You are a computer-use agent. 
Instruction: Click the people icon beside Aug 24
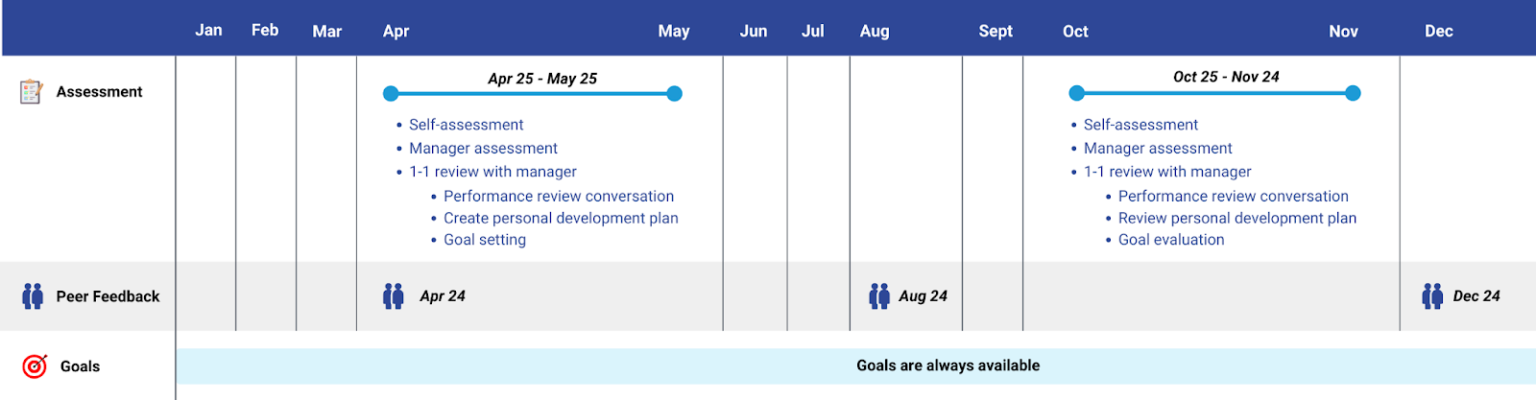point(879,296)
